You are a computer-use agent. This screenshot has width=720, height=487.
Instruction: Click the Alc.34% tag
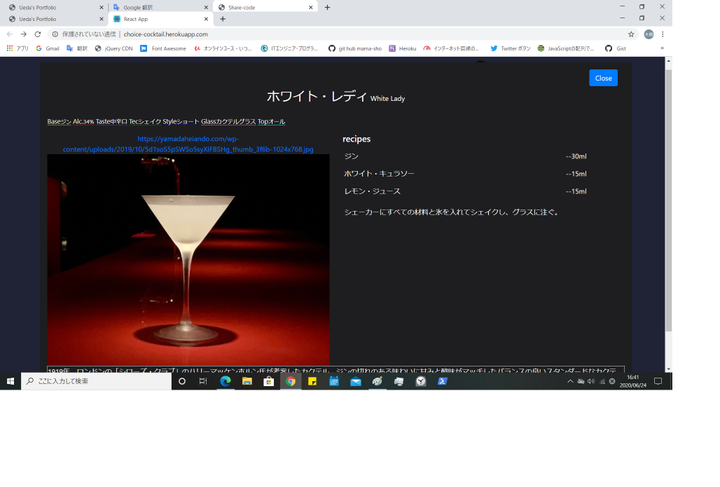click(x=83, y=122)
